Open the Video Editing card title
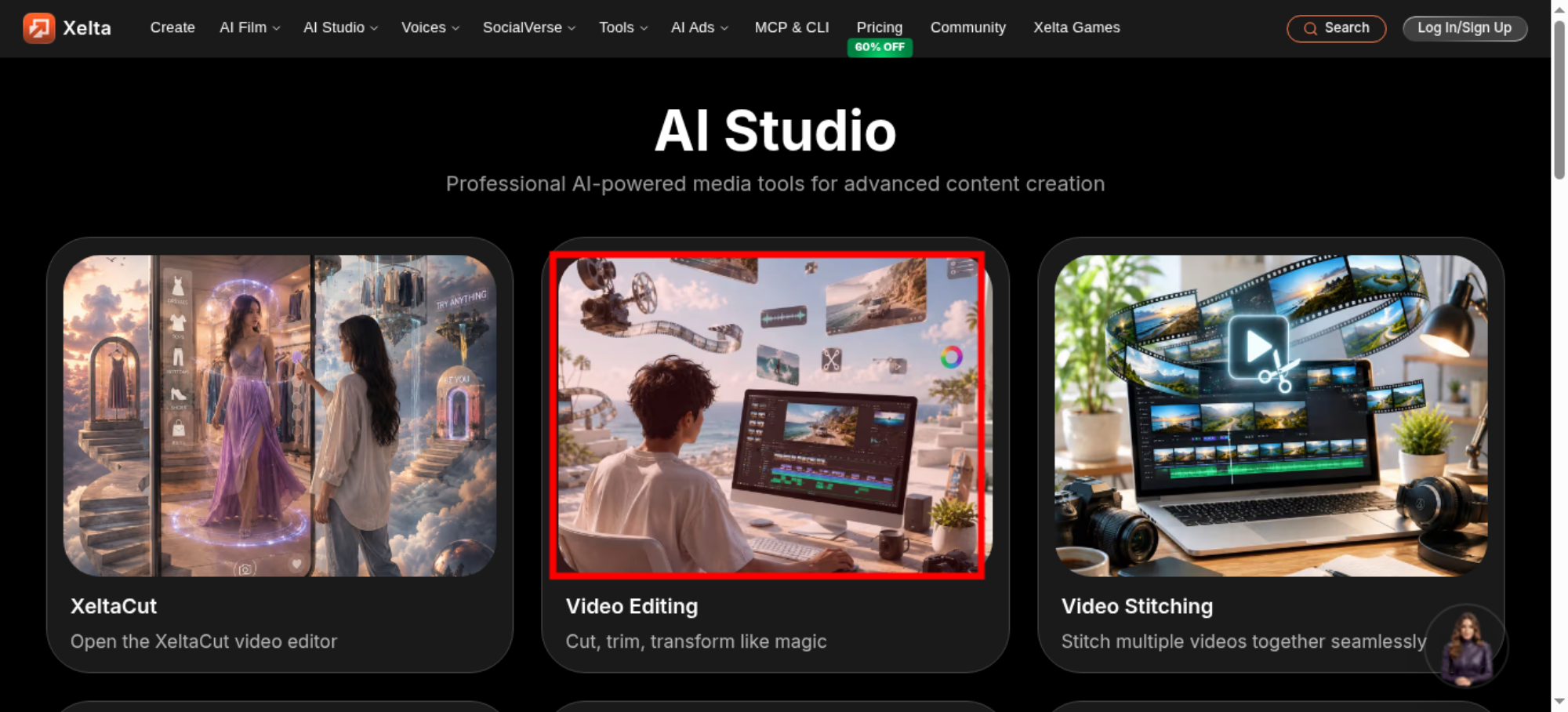The image size is (1568, 712). point(632,606)
